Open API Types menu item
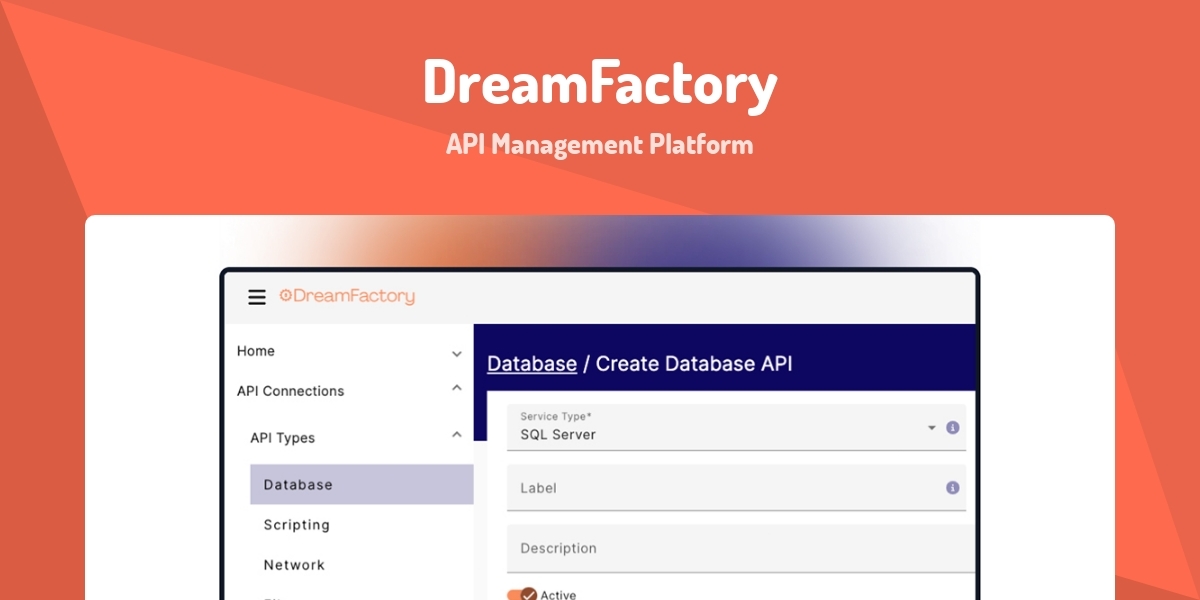The height and width of the screenshot is (600, 1200). (x=282, y=437)
